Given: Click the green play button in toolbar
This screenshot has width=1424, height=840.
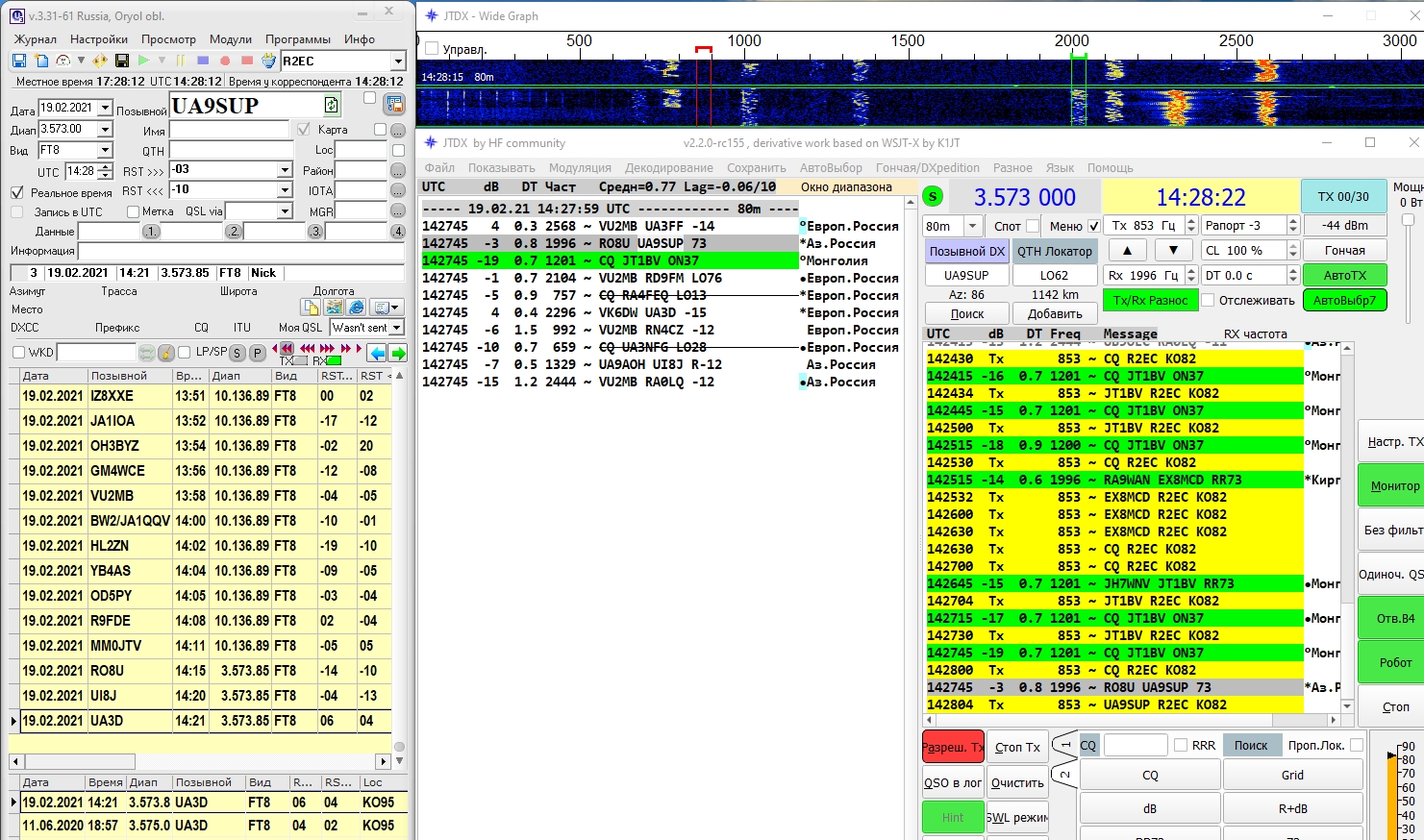Looking at the screenshot, I should pyautogui.click(x=144, y=61).
